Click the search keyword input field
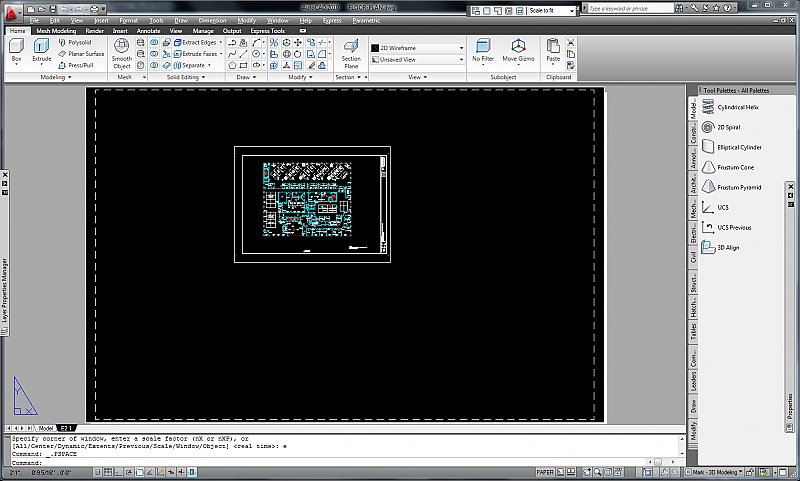The height and width of the screenshot is (481, 800). coord(631,8)
